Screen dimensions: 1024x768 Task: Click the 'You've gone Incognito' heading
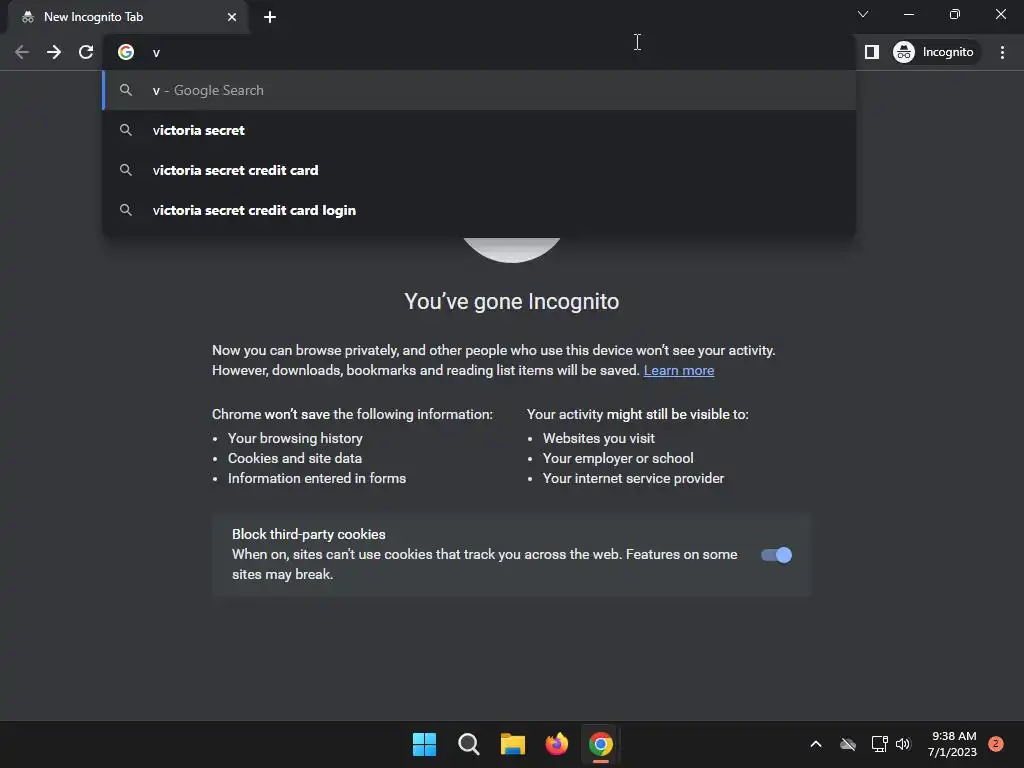[511, 301]
